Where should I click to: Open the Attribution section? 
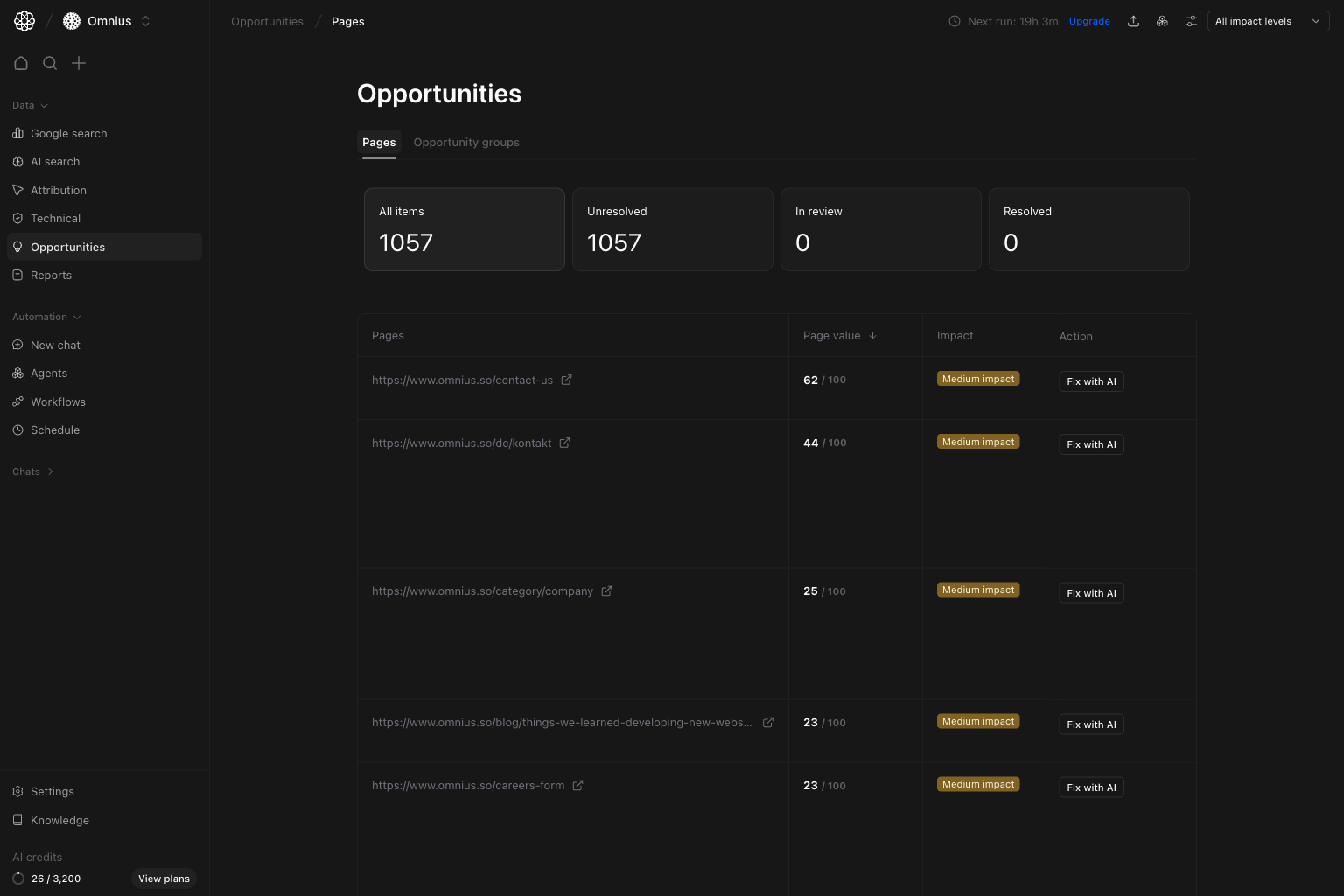[x=58, y=190]
